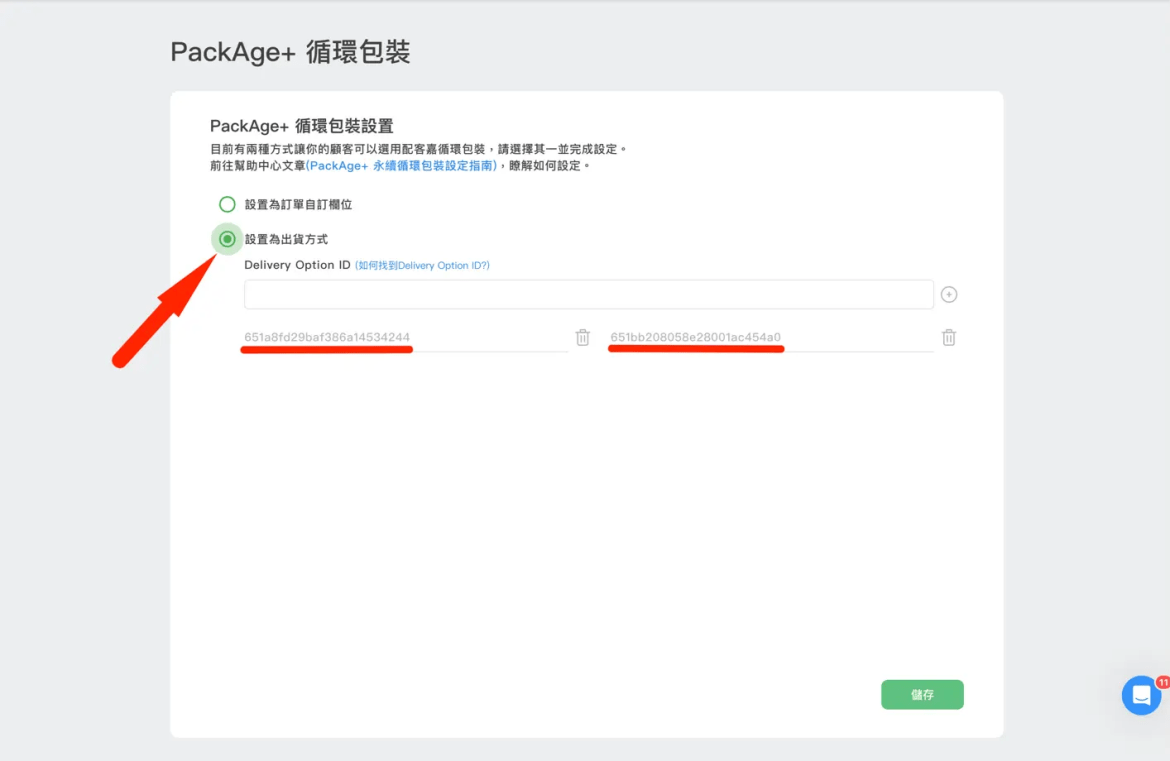Delete ID 651a8fd29baf386a14534244 with trash icon
This screenshot has height=761, width=1170.
[x=583, y=337]
